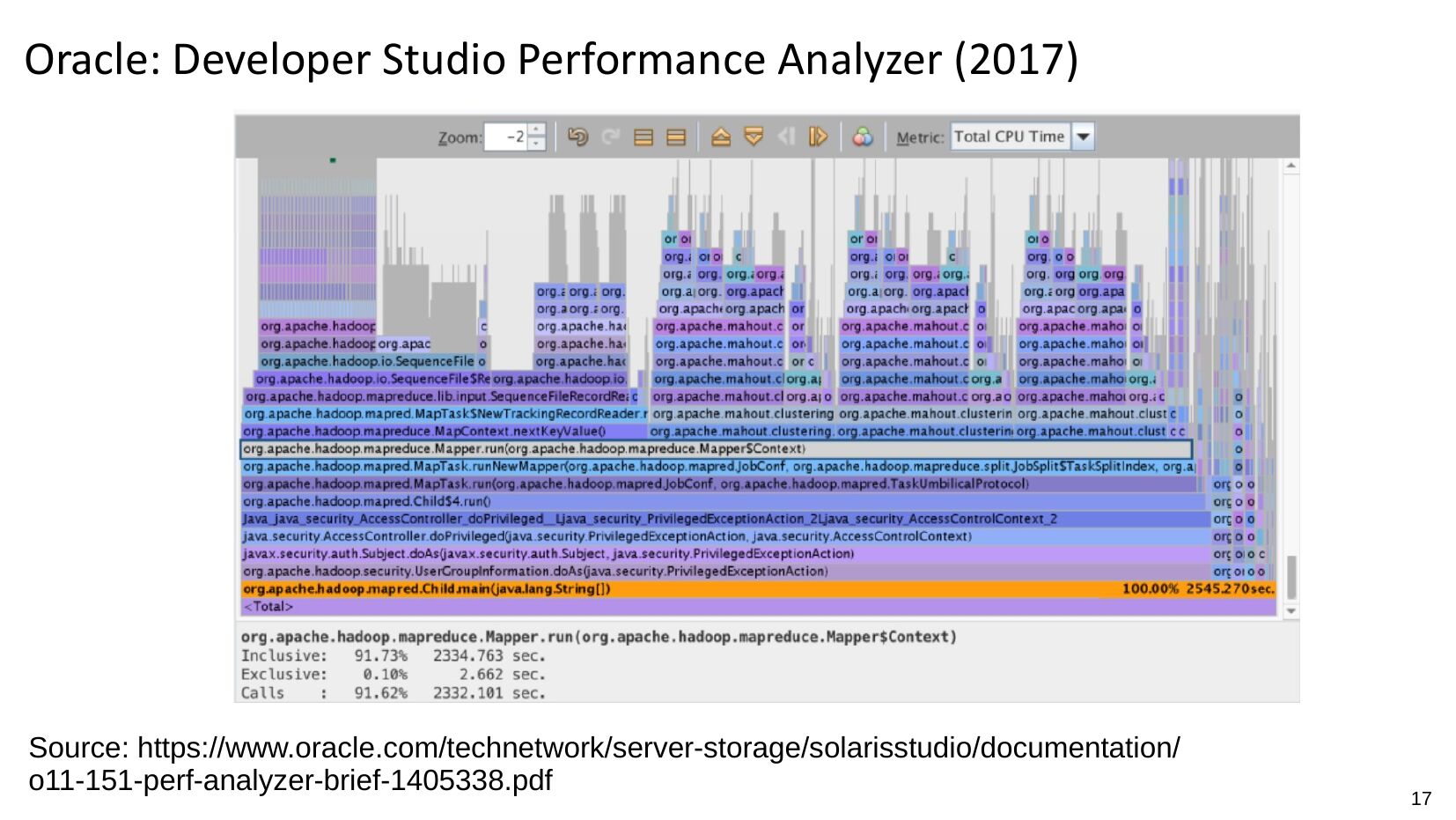Click the undo arrow icon in toolbar
Screen dimensions: 1456x820
click(x=577, y=137)
